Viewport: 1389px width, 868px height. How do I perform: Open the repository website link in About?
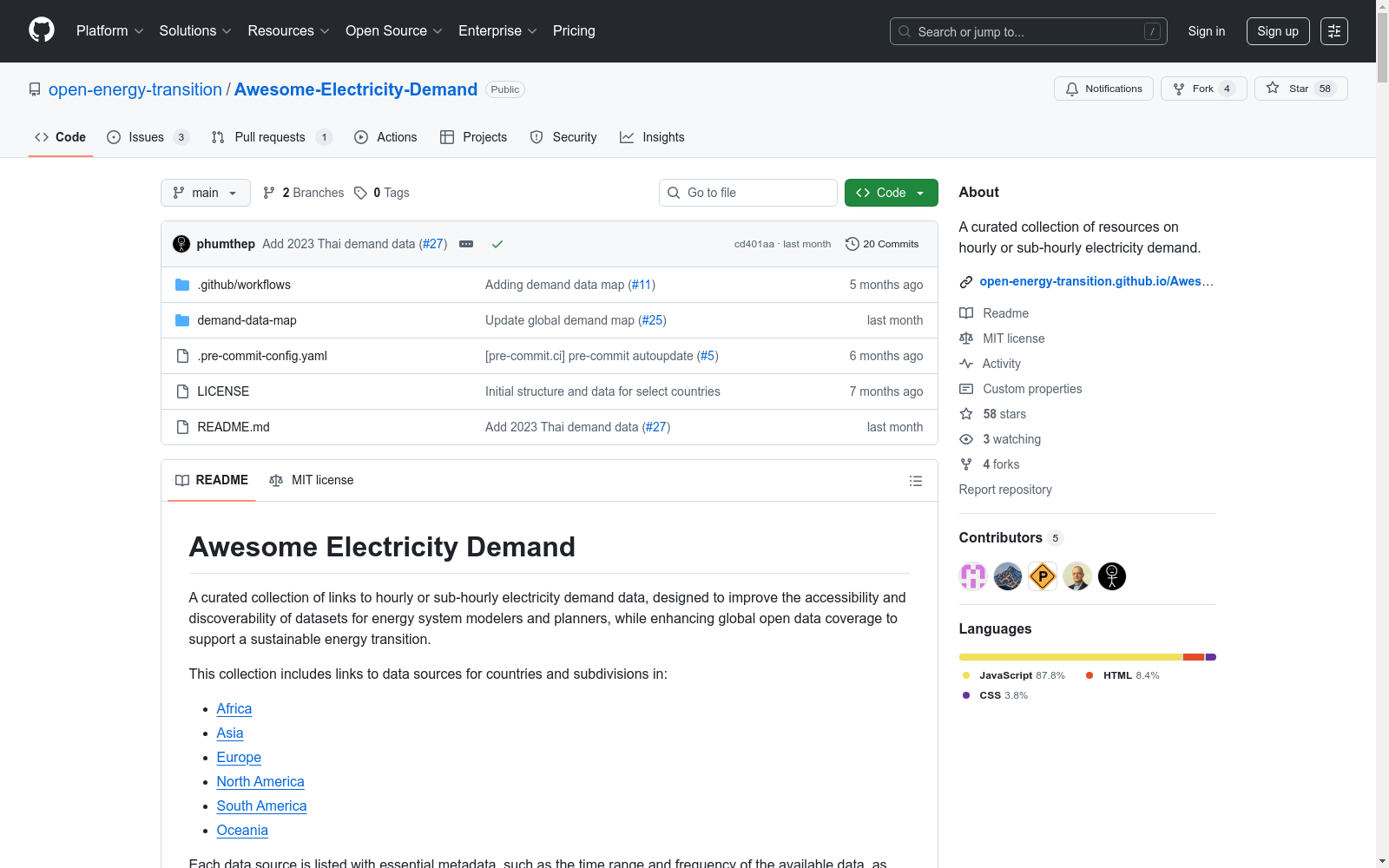pos(1096,281)
